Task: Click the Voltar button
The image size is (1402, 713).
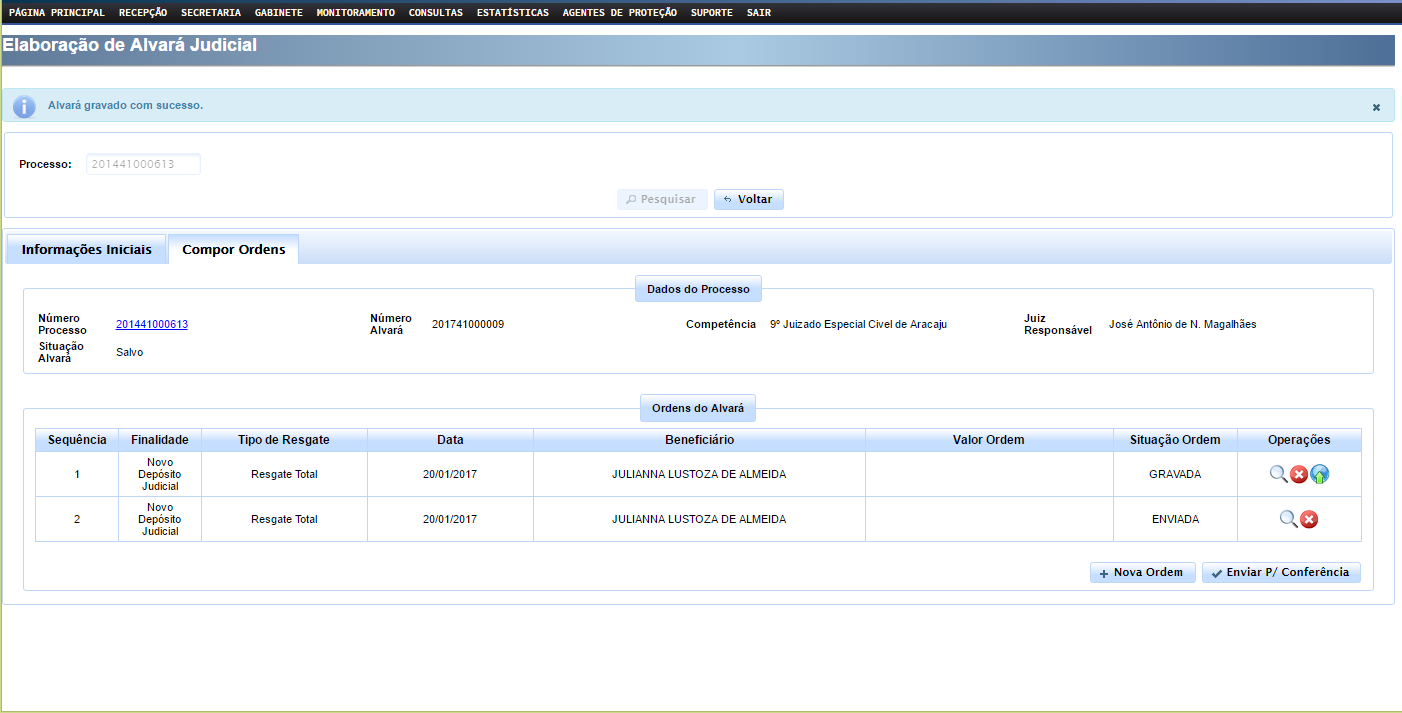Action: click(x=748, y=199)
